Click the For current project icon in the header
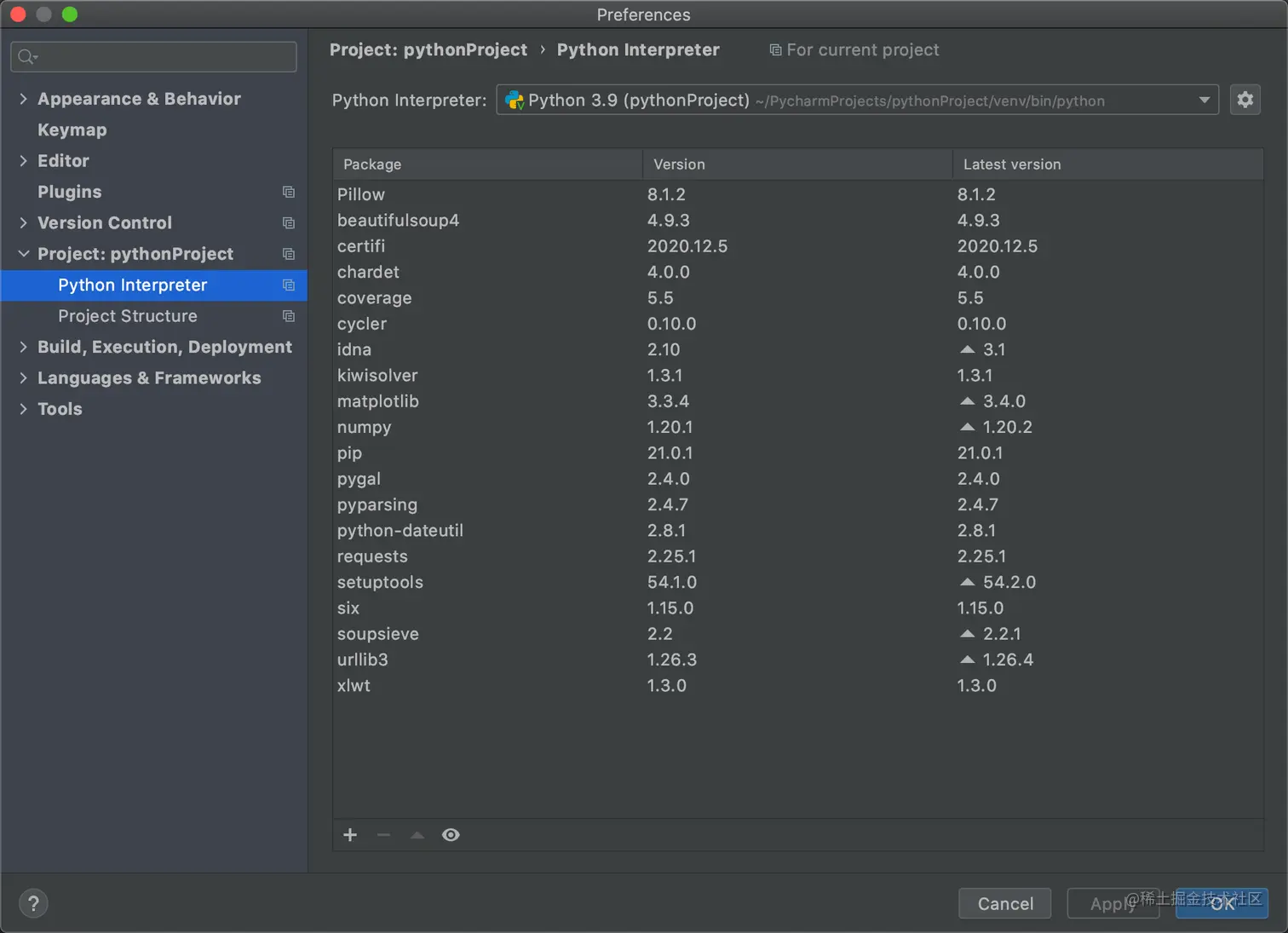 775,49
